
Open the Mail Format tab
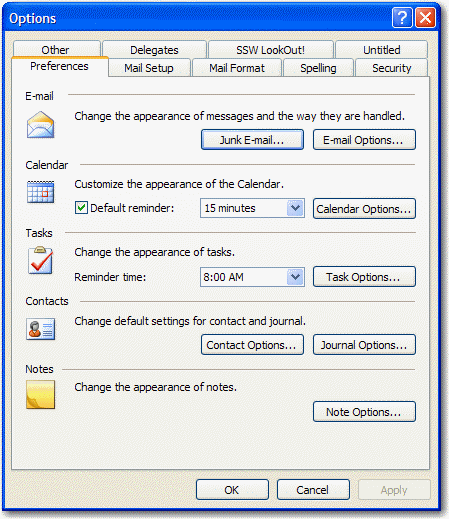(x=237, y=68)
